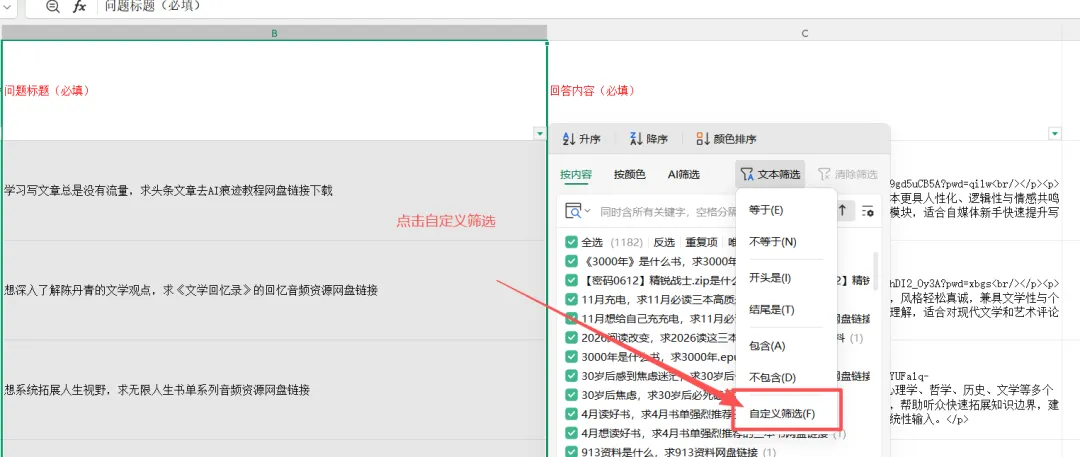Click 反选 to invert selection

pos(664,243)
